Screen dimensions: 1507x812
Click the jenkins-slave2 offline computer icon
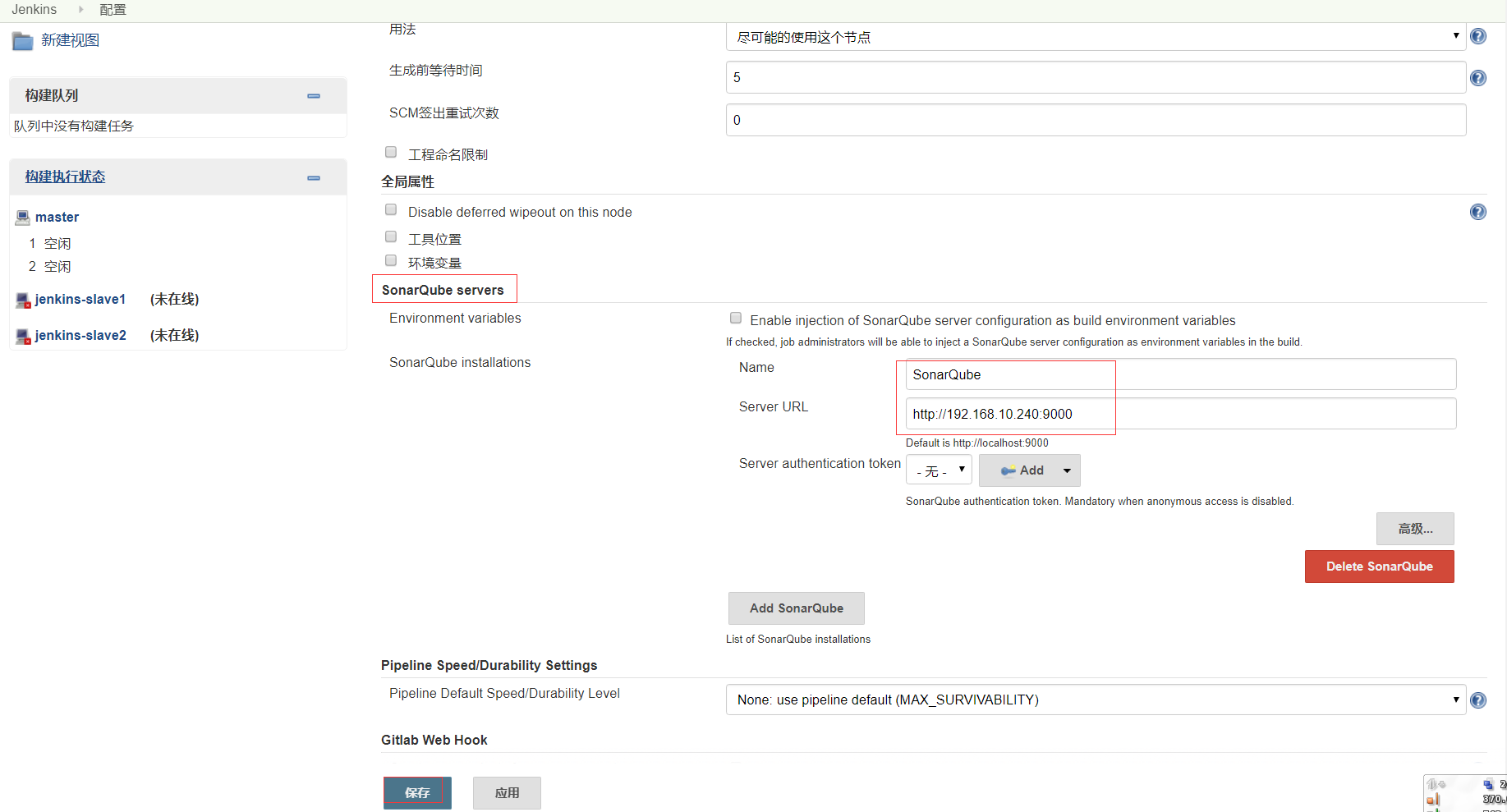point(23,336)
